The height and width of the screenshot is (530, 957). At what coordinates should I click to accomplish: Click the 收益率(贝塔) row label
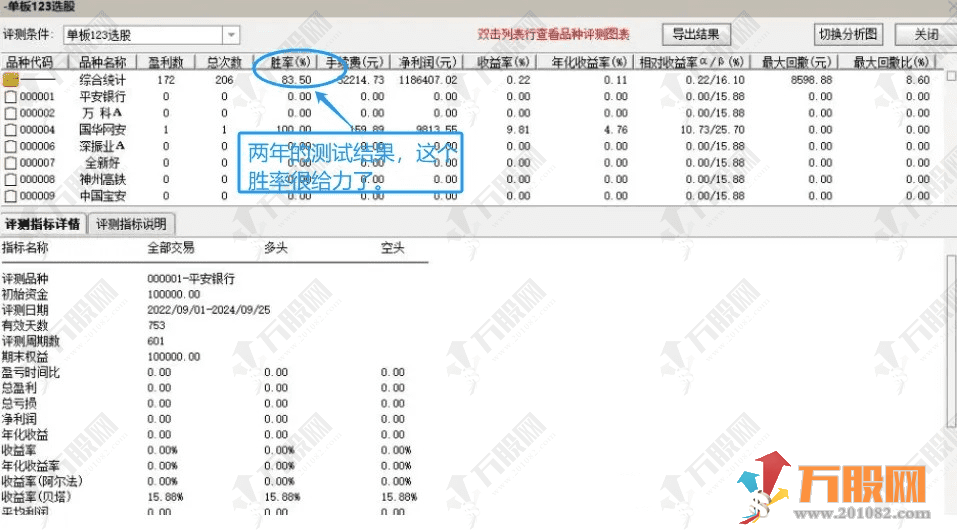click(x=36, y=497)
